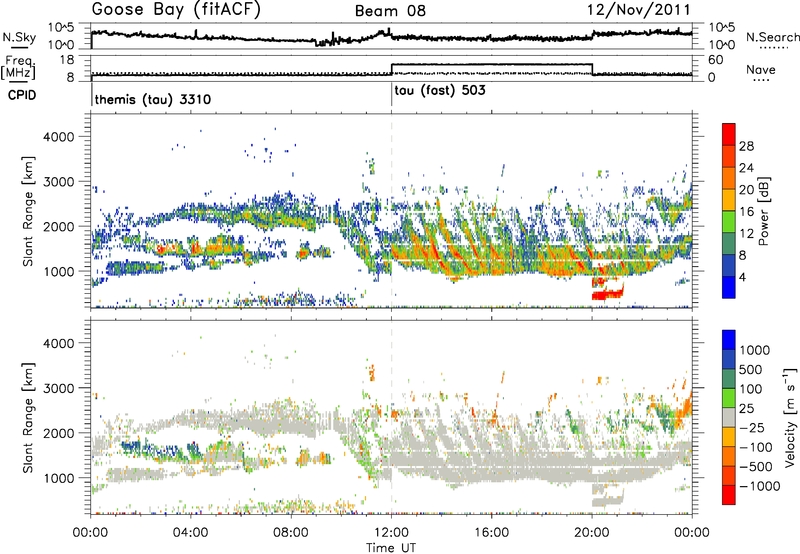Click the 'N.Sky' legend label
The image size is (800, 554).
(x=19, y=38)
